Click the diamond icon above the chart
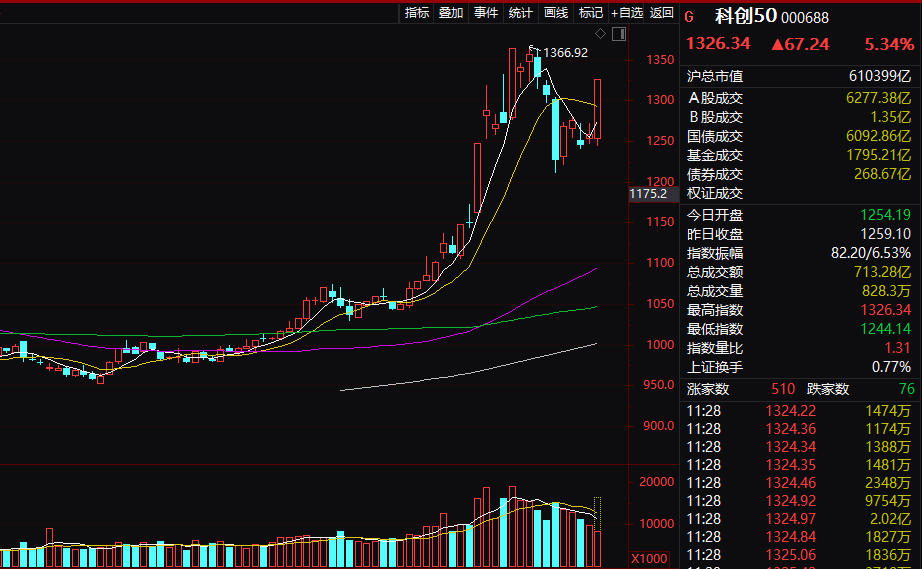This screenshot has height=569, width=922. pos(600,33)
